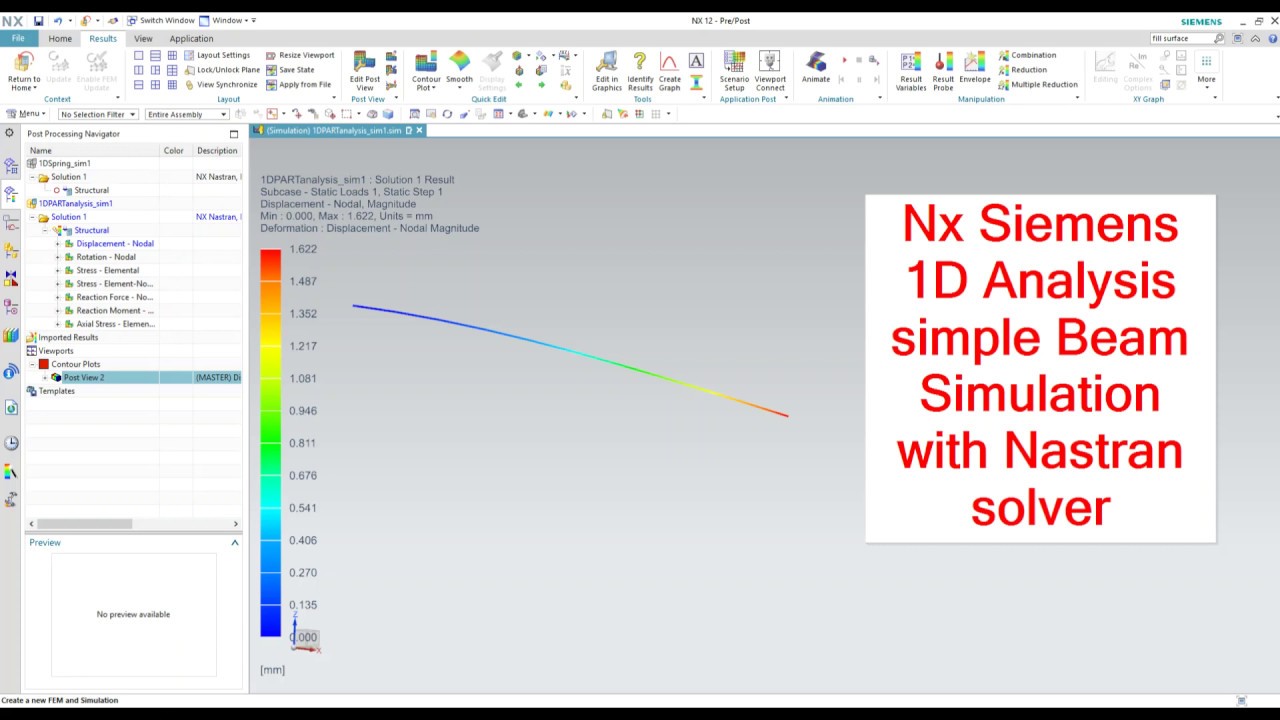Play the animation with the red play arrow
This screenshot has width=1280, height=720.
pyautogui.click(x=844, y=61)
